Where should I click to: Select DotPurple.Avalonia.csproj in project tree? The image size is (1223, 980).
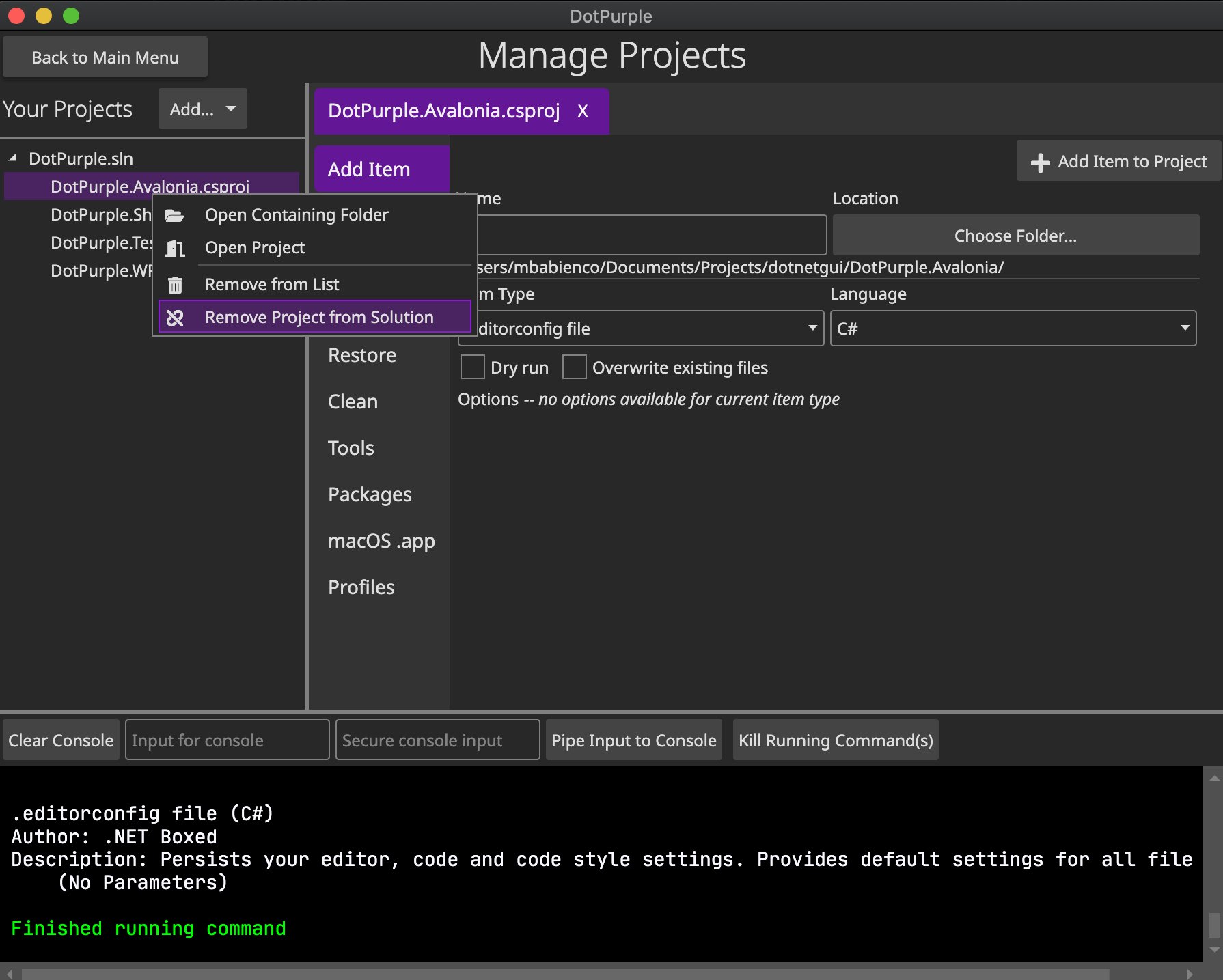152,186
